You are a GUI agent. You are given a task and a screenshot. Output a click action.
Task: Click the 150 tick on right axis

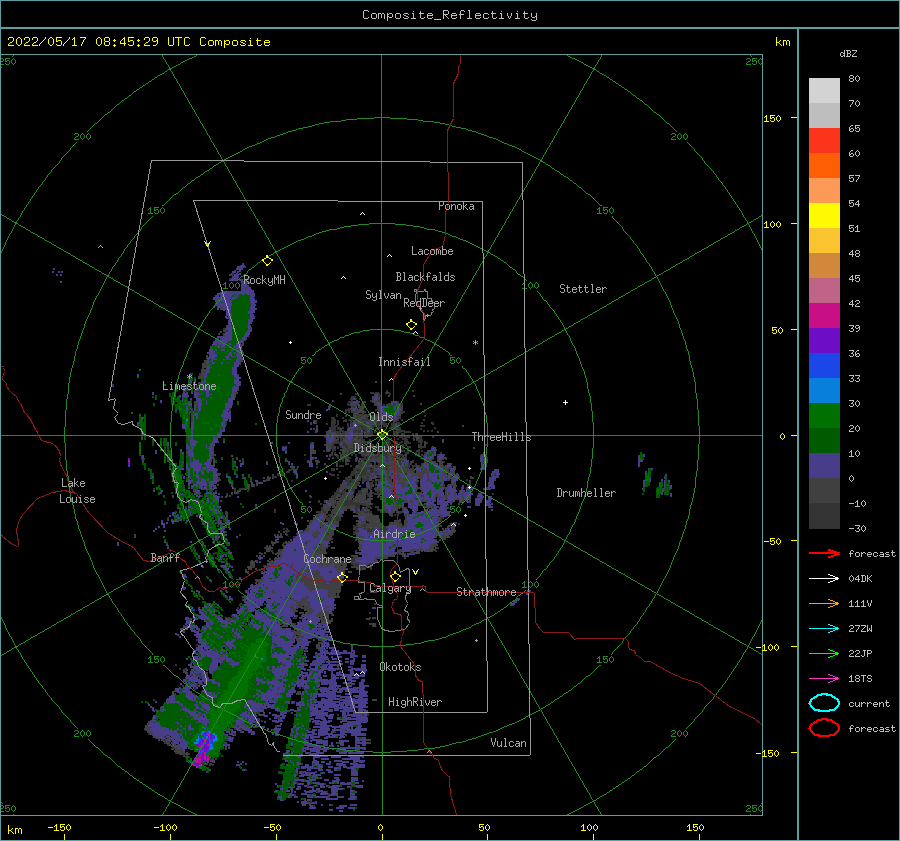pyautogui.click(x=773, y=118)
